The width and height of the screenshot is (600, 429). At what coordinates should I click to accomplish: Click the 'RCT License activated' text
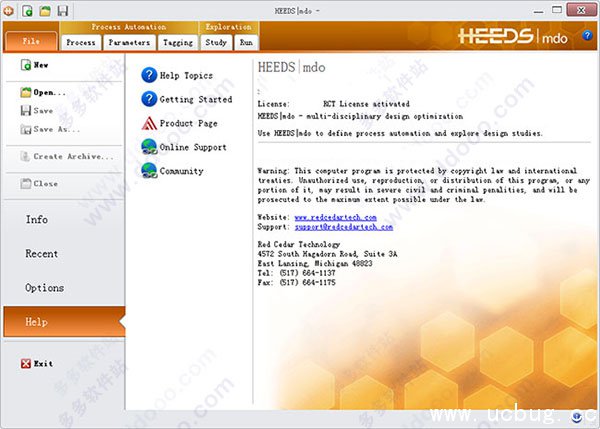click(366, 104)
